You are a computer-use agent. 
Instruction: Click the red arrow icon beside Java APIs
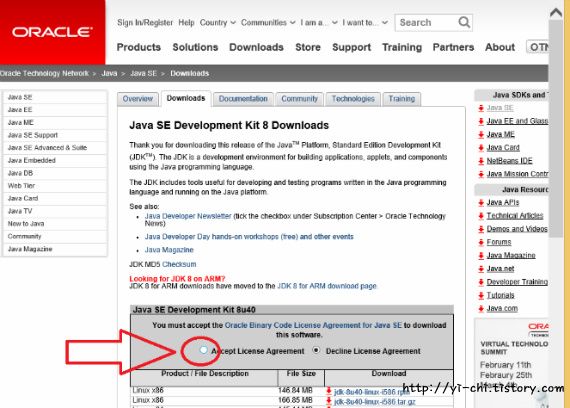pos(481,203)
